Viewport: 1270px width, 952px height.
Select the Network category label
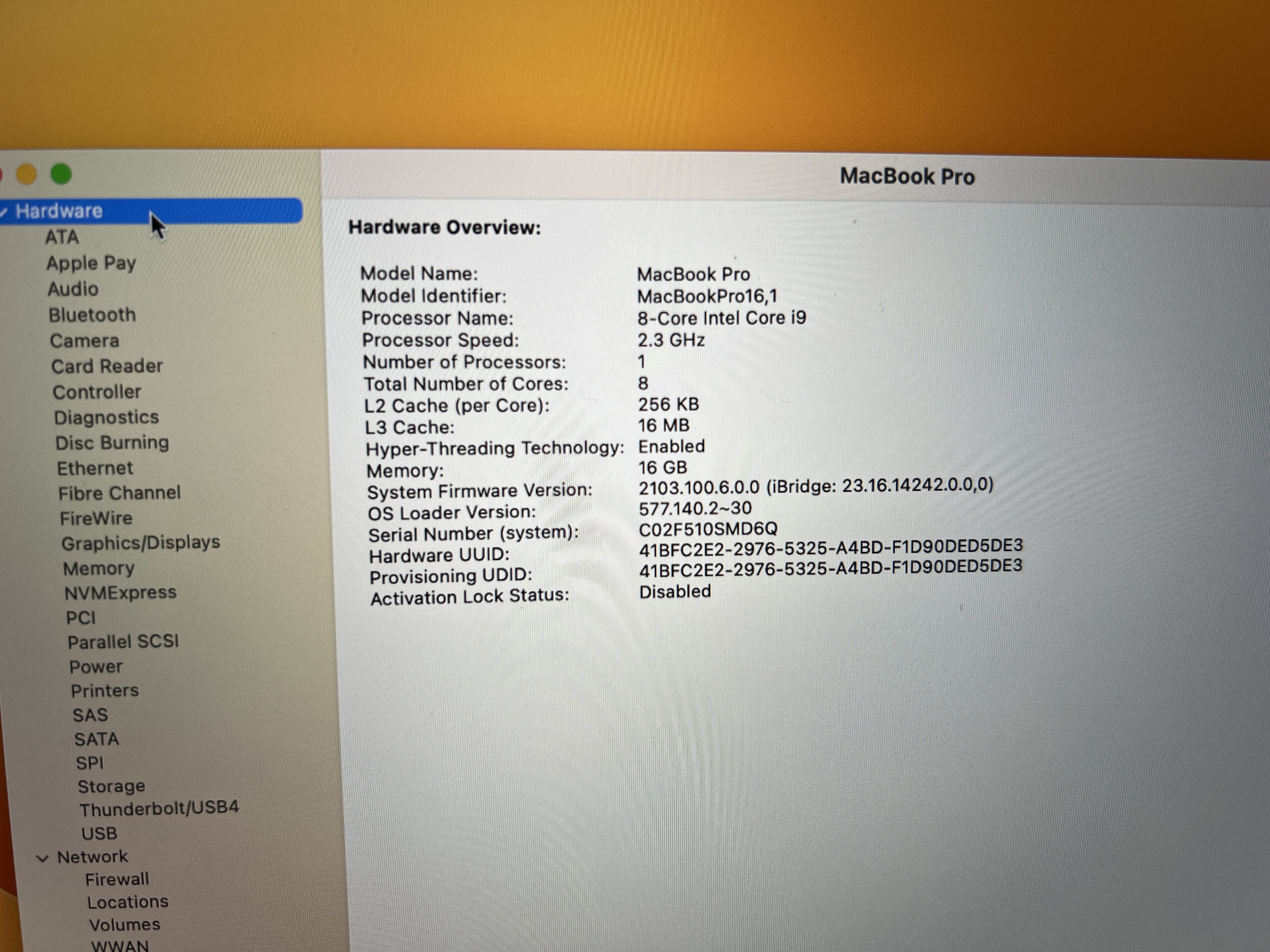tap(92, 857)
